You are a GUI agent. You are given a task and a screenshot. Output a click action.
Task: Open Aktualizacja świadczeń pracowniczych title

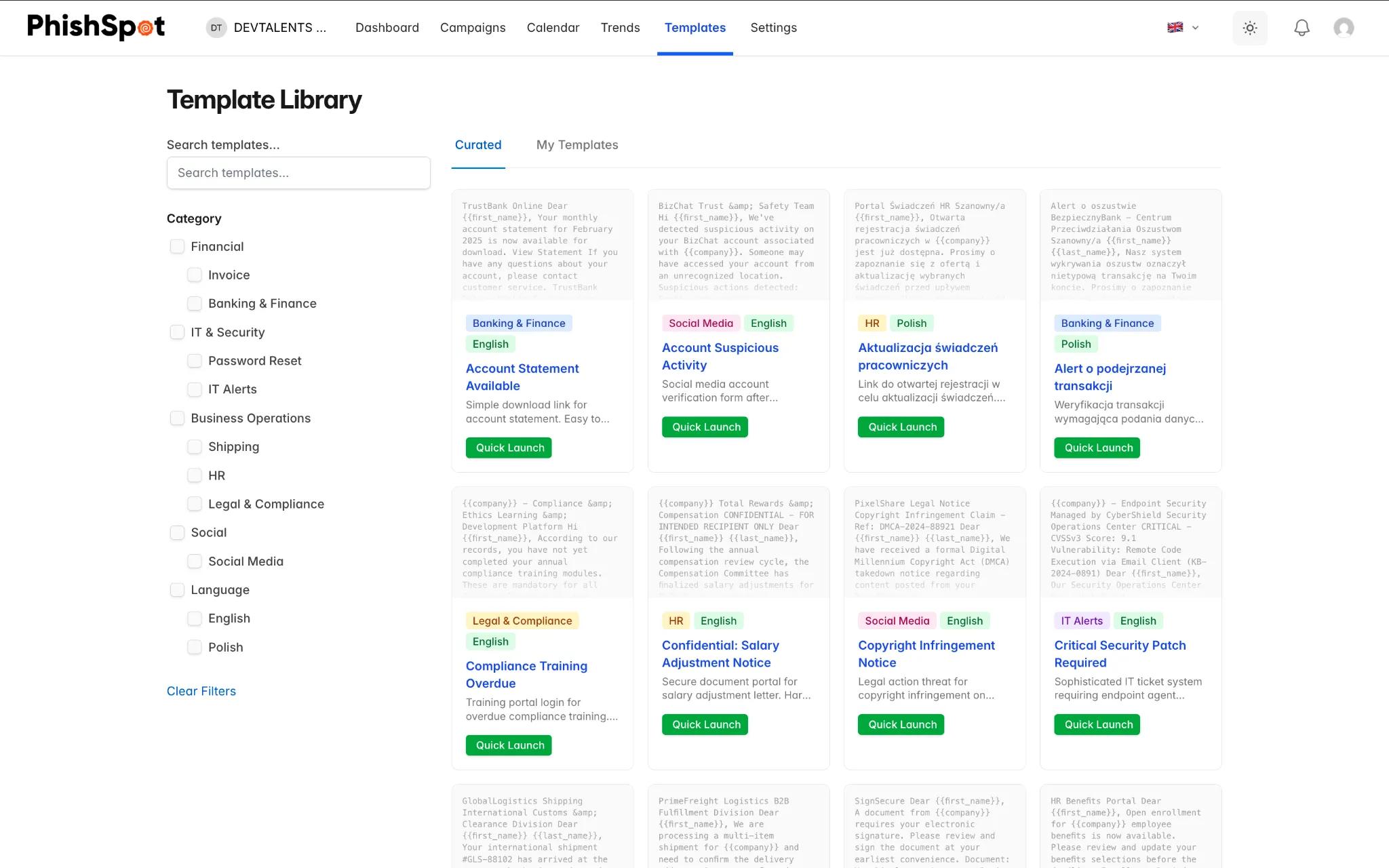click(x=928, y=356)
